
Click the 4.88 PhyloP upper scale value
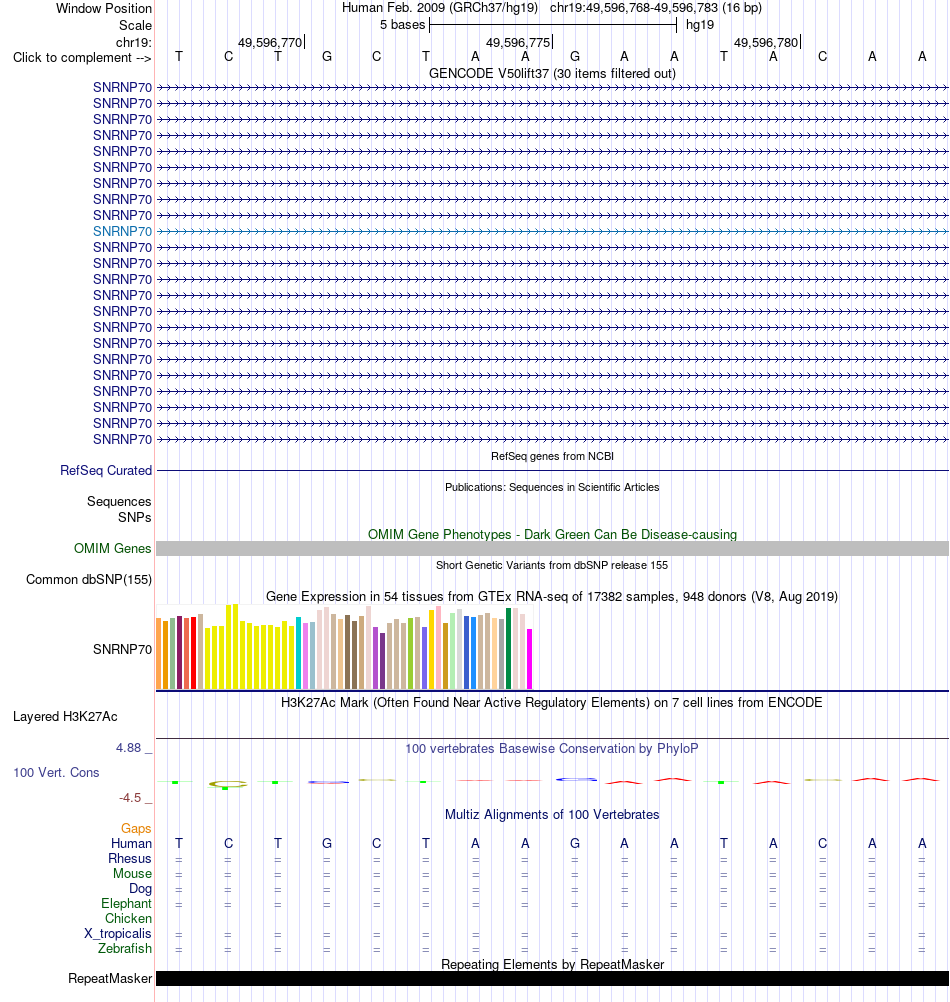(128, 748)
